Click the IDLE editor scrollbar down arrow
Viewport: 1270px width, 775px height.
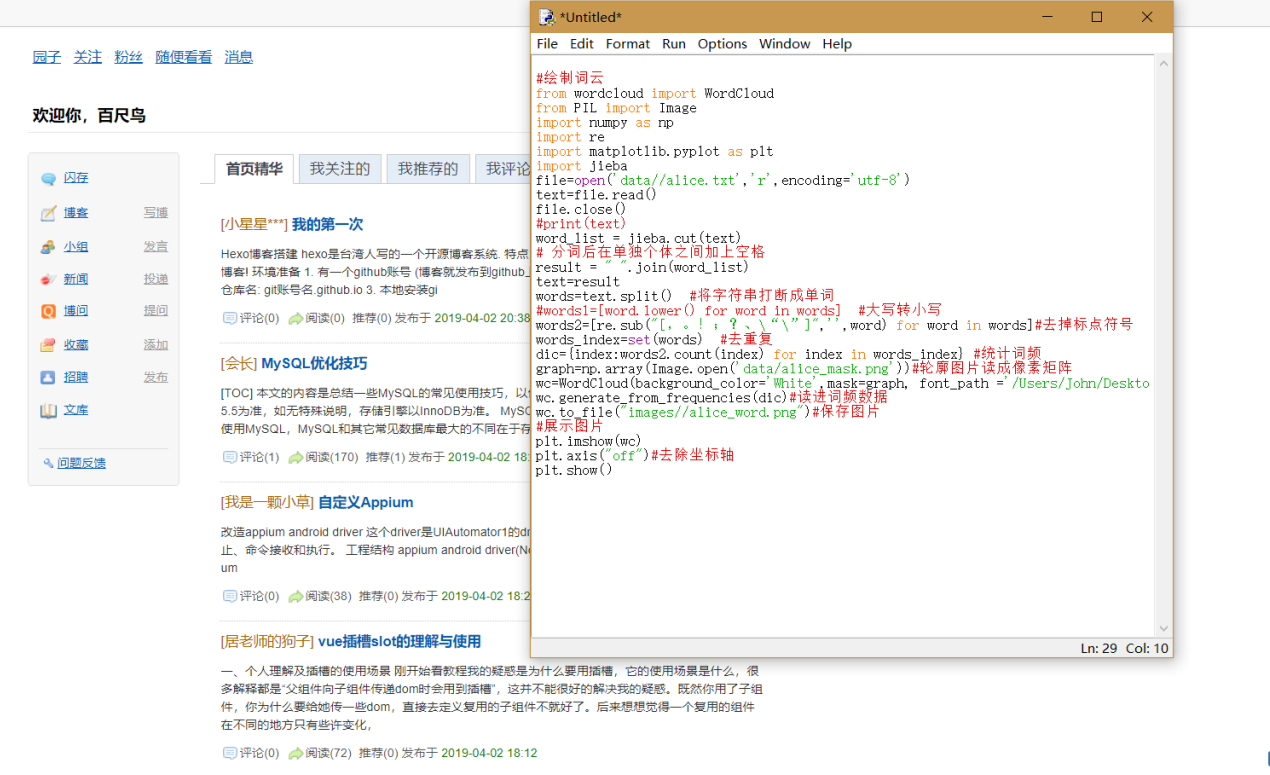(x=1163, y=629)
